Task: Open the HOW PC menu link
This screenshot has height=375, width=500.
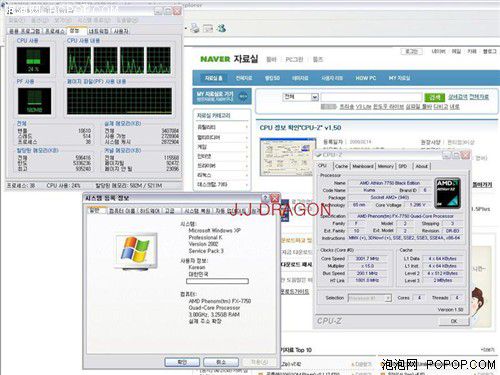Action: 366,78
